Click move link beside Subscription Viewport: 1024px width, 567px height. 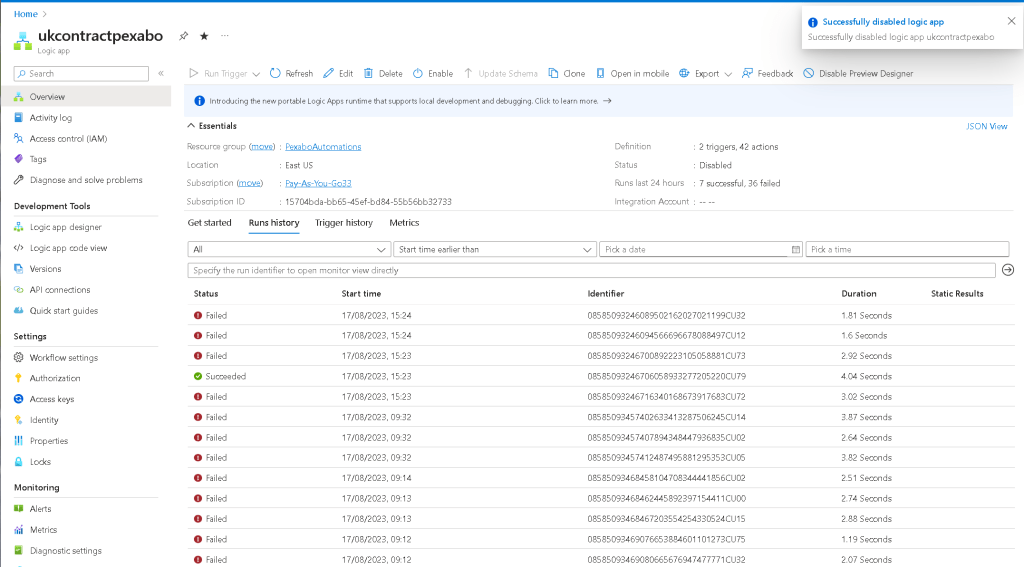click(x=249, y=184)
